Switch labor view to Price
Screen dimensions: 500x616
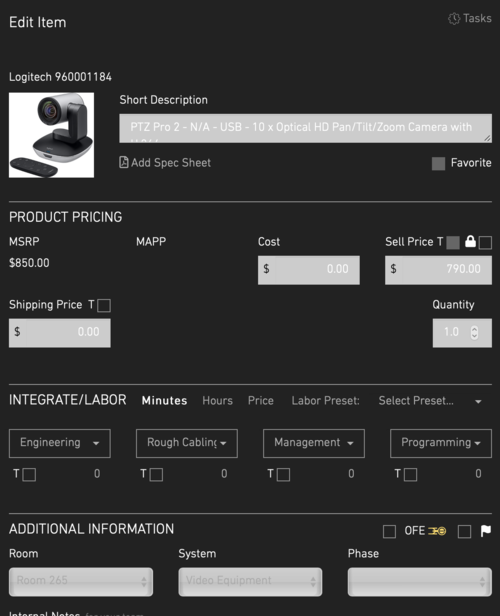click(260, 400)
